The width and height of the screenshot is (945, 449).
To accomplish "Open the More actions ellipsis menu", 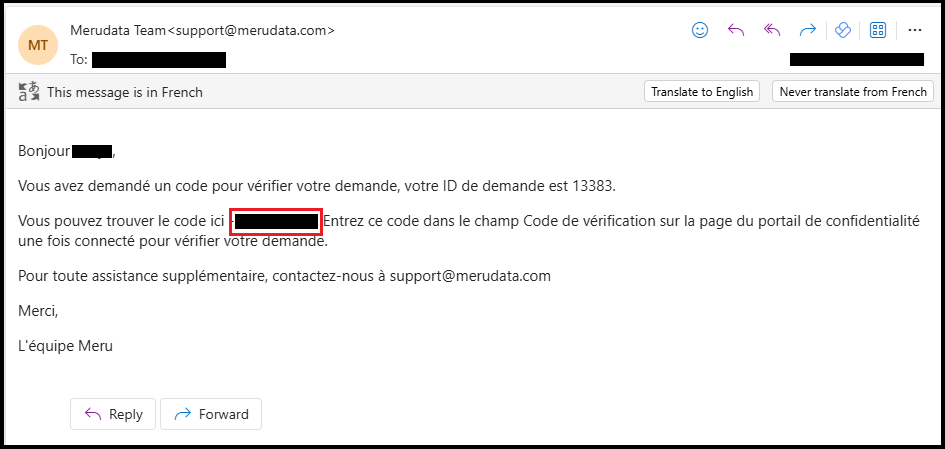I will tap(914, 30).
